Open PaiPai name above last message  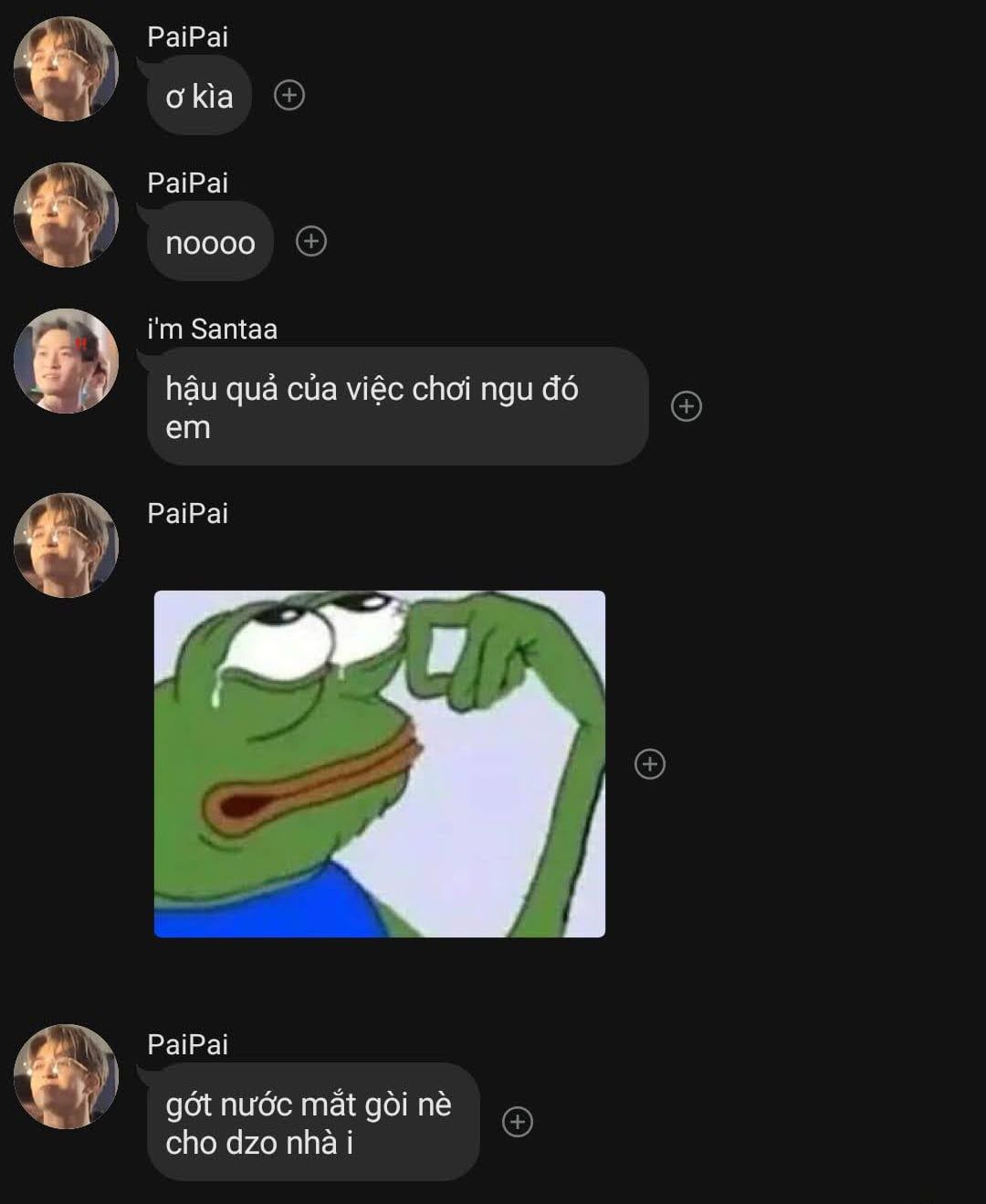click(187, 1044)
